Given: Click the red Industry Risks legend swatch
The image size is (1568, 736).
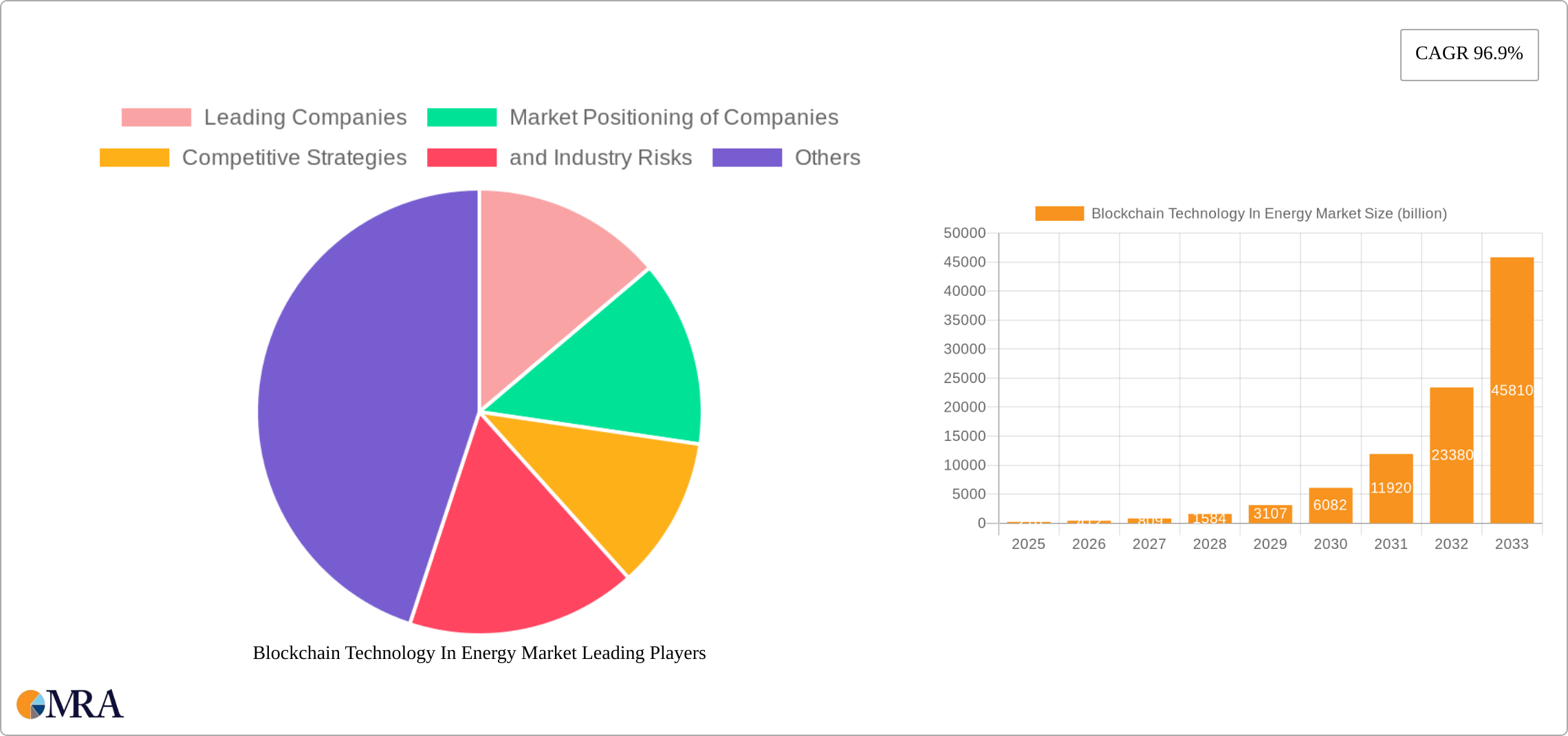Looking at the screenshot, I should (x=461, y=158).
